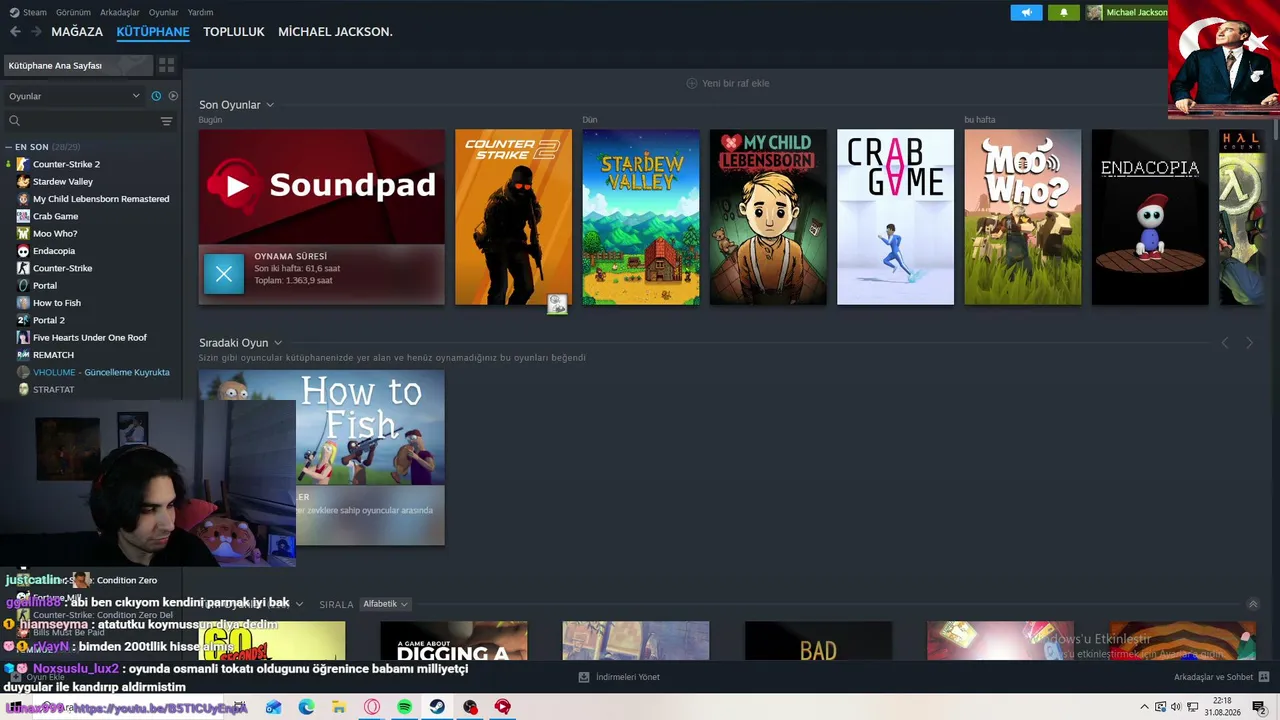Viewport: 1280px width, 720px height.
Task: Switch to the TOPLULUK tab
Action: pyautogui.click(x=234, y=32)
